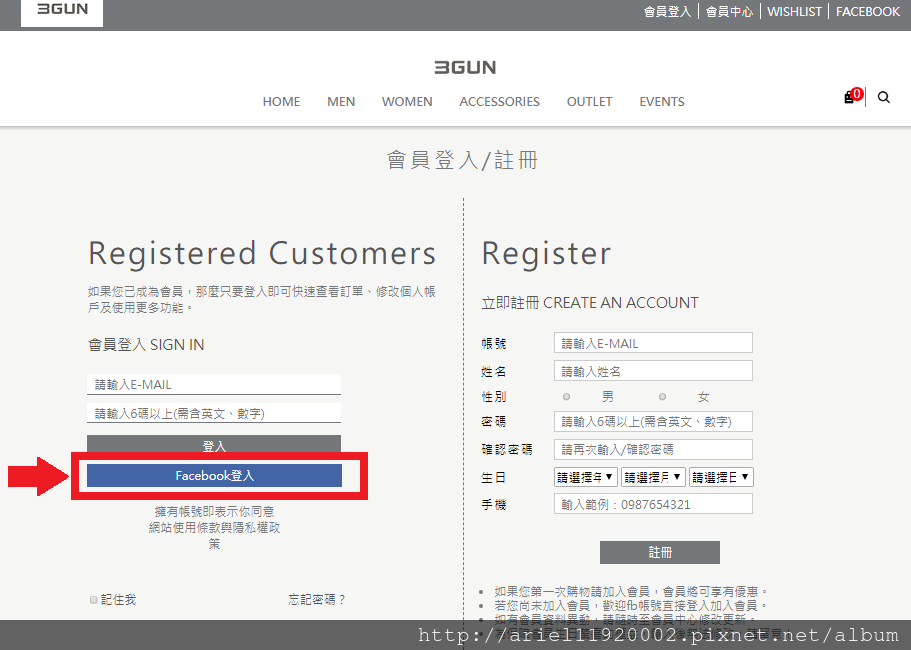This screenshot has width=911, height=650.
Task: Click the Facebook登入 button
Action: coord(214,476)
